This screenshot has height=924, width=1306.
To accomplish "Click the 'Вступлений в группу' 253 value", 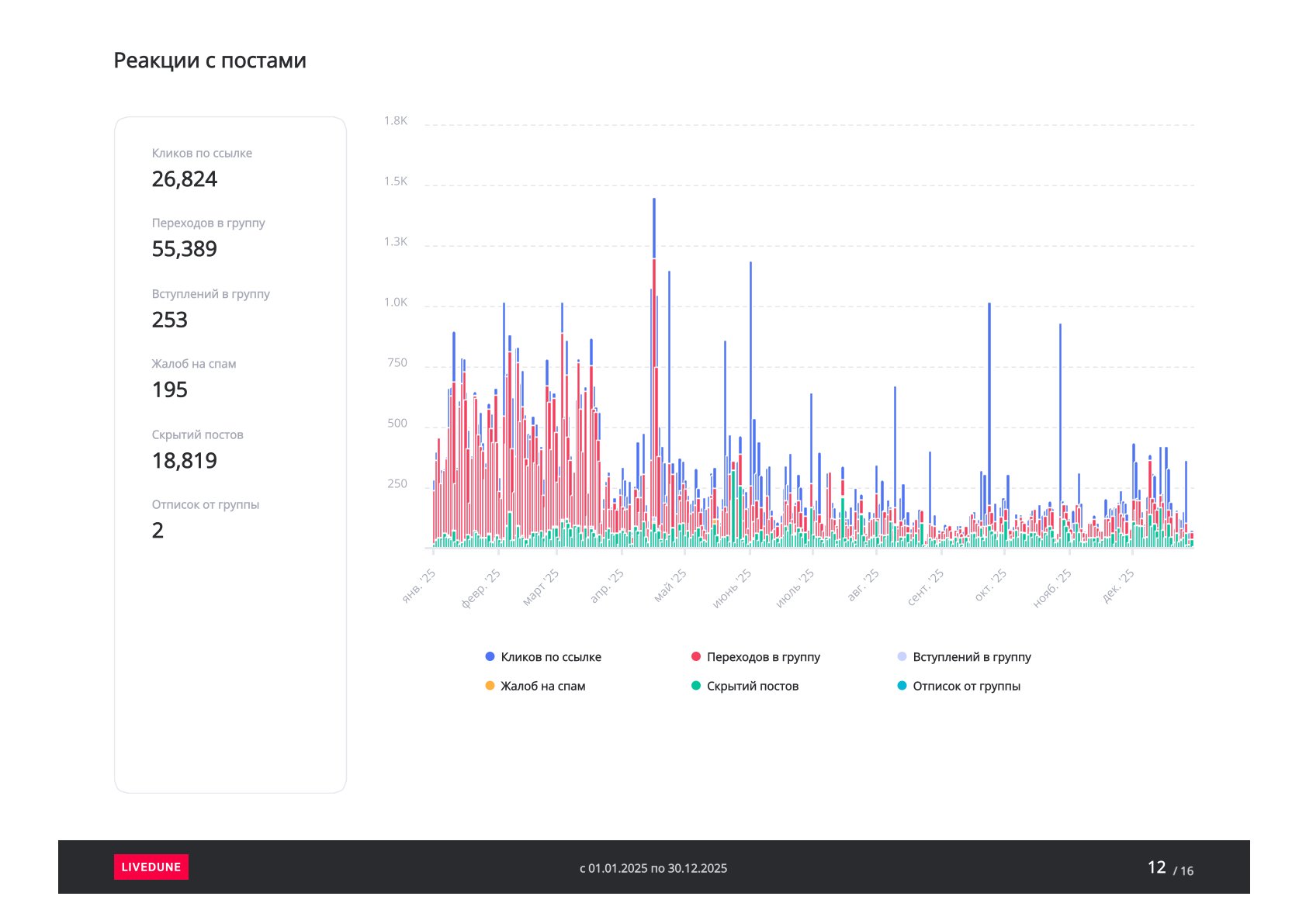I will [x=170, y=320].
